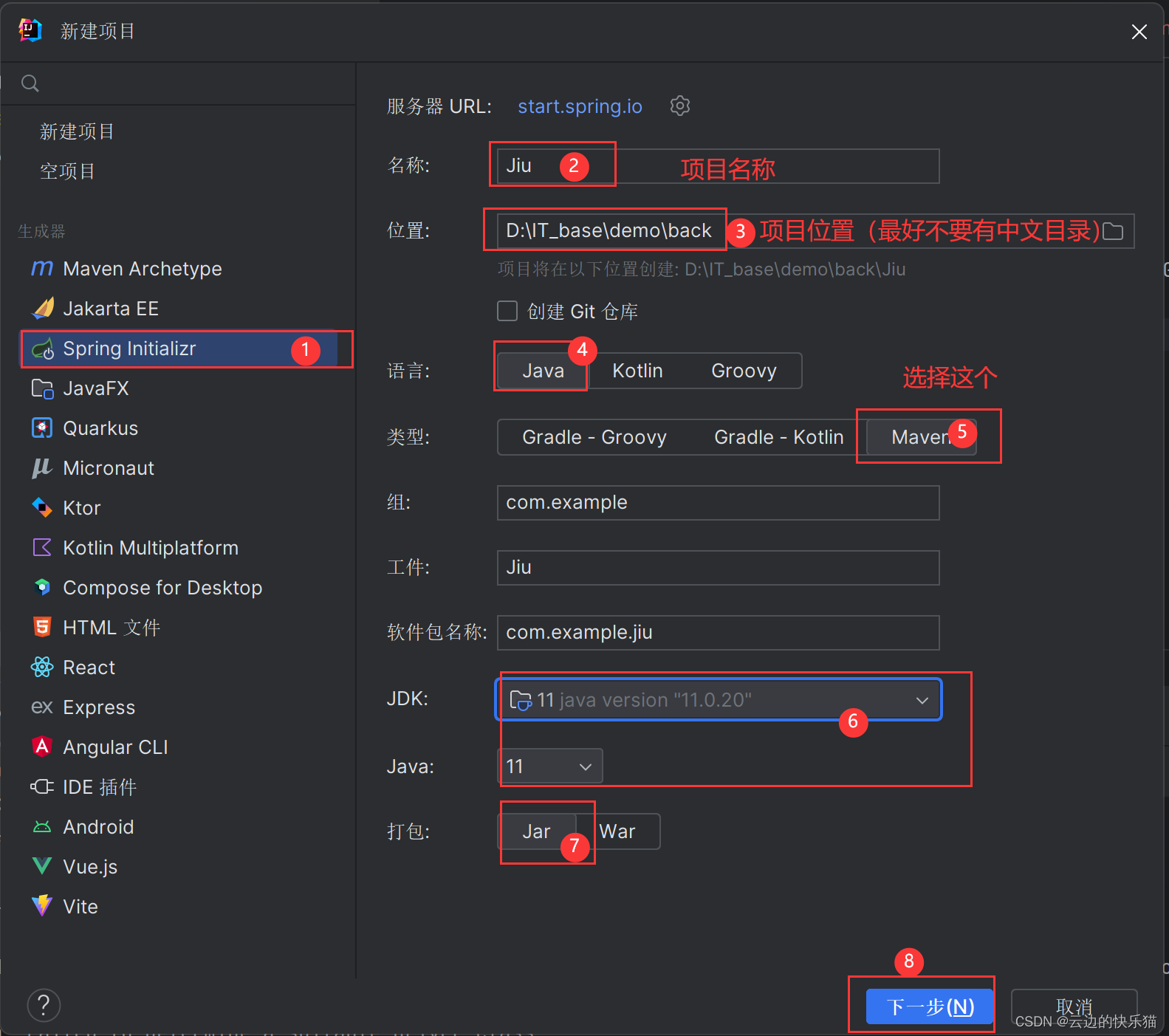
Task: Open the start.spring.io link
Action: 580,106
